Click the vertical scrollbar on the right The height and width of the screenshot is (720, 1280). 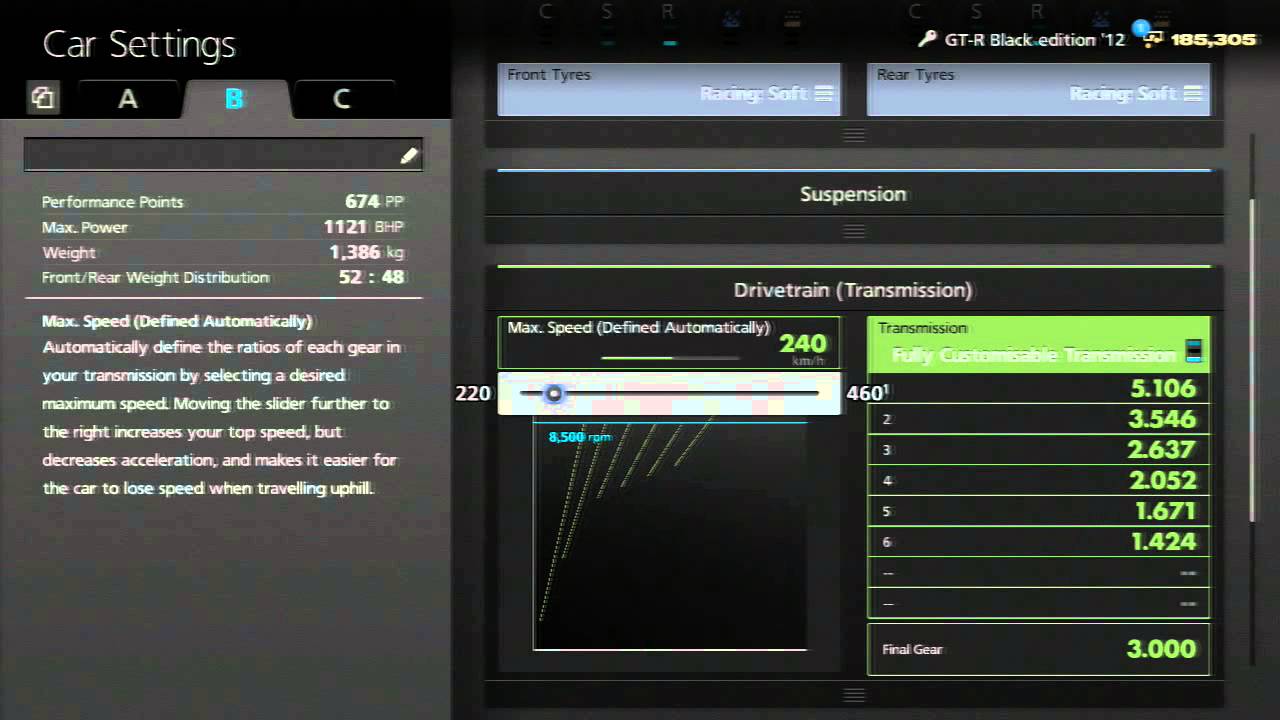(x=1251, y=360)
